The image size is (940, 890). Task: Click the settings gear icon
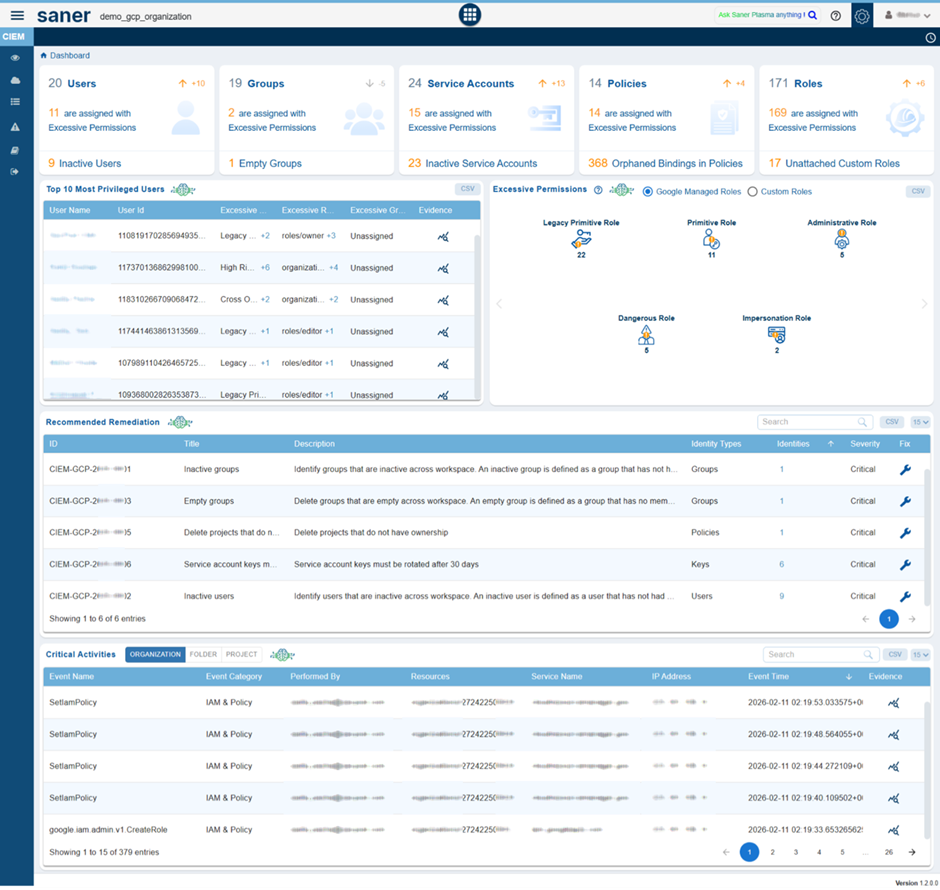[862, 16]
